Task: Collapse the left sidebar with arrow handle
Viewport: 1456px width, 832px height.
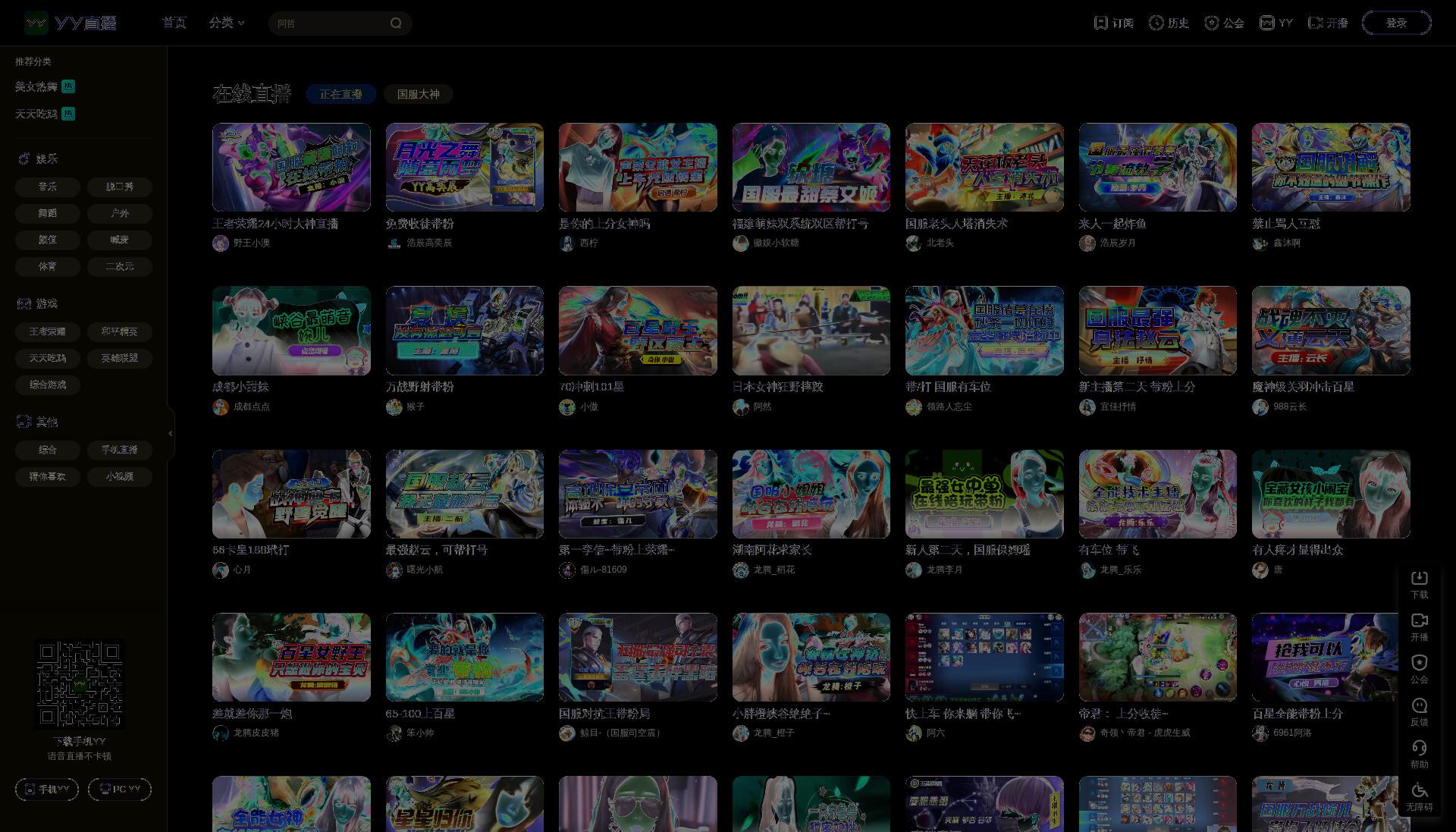Action: 171,433
